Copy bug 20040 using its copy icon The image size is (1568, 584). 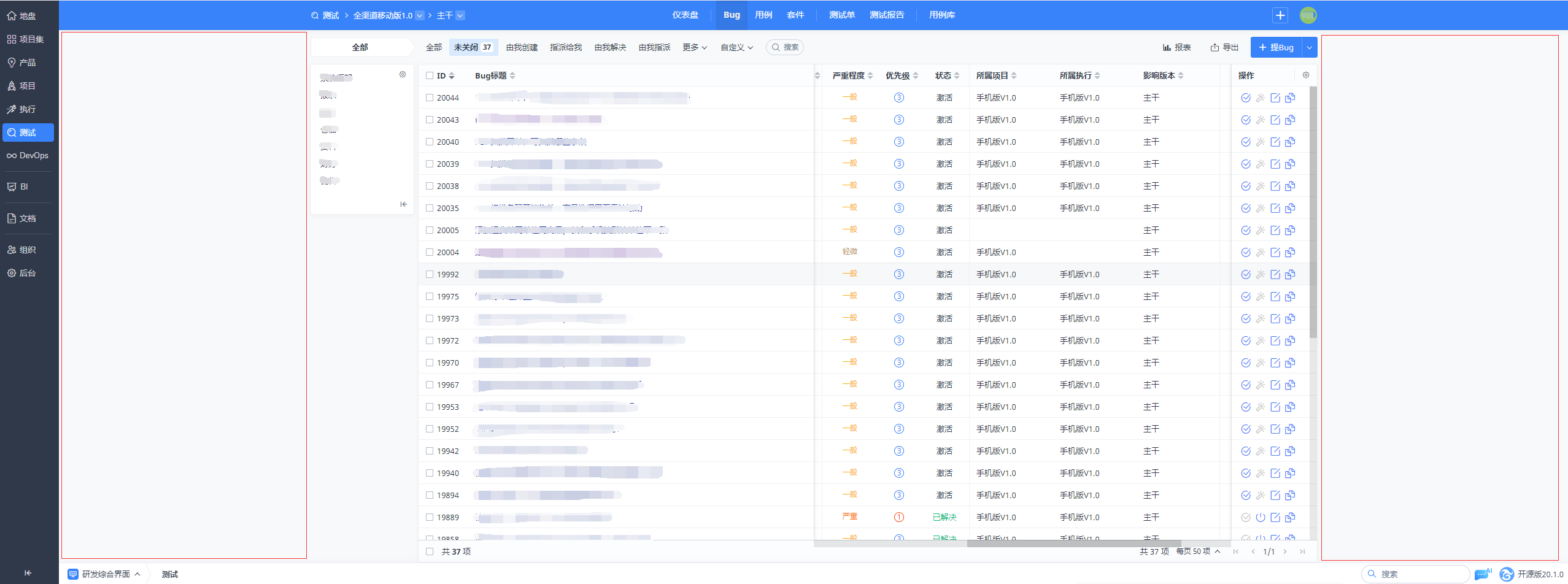pyautogui.click(x=1290, y=142)
